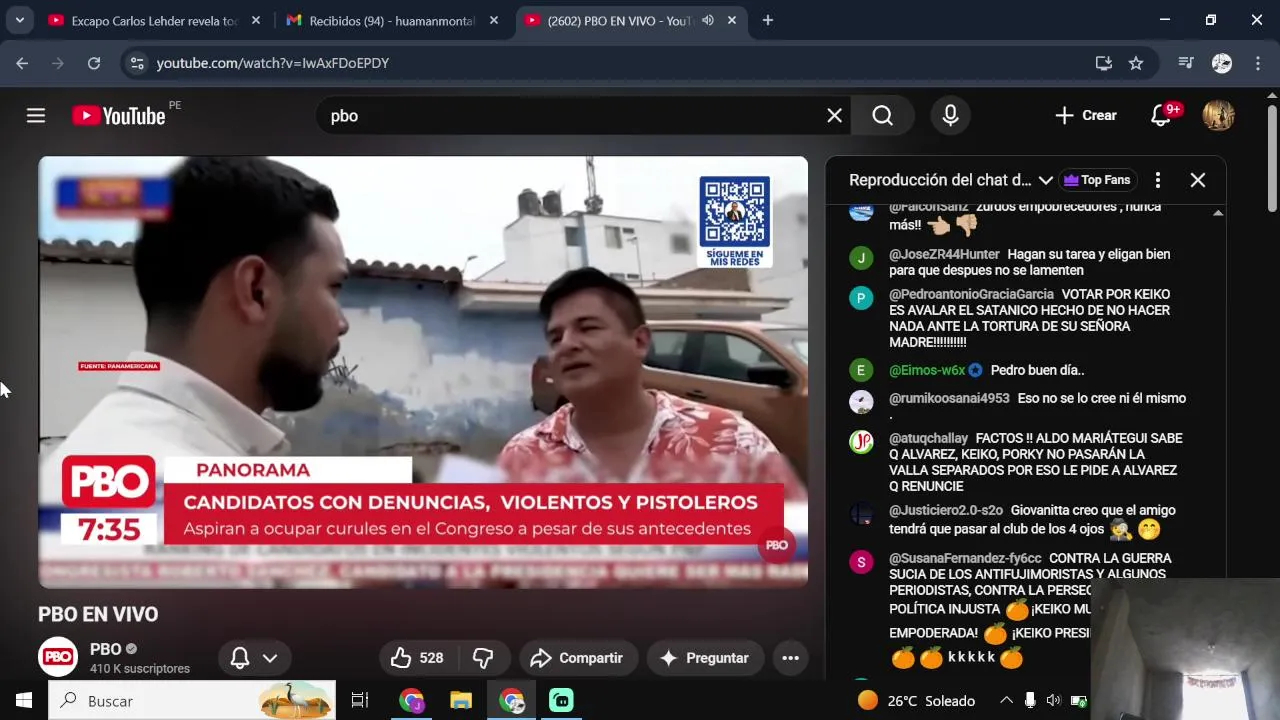Open PBO channel name link
The image size is (1280, 720).
click(106, 649)
